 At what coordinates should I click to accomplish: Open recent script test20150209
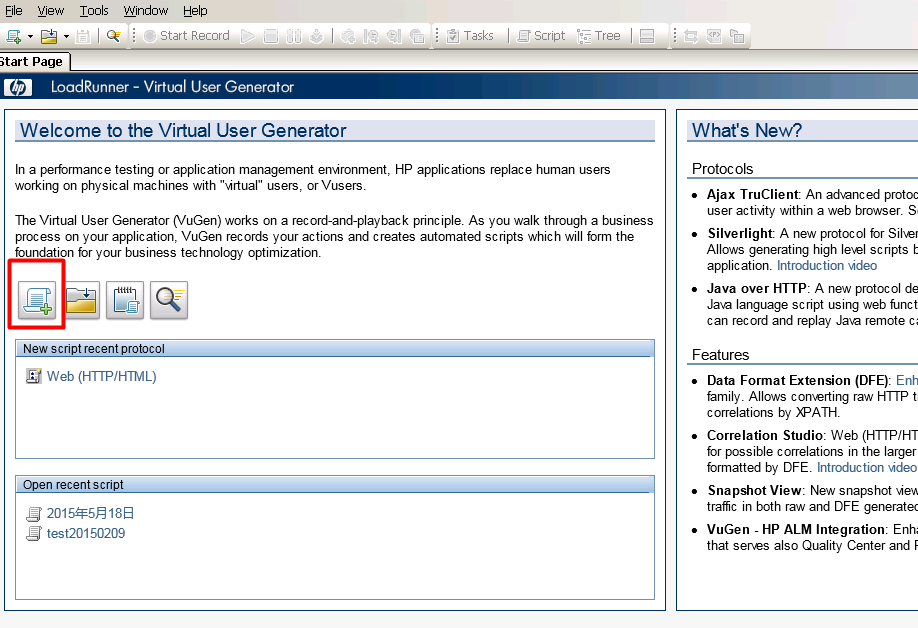[x=86, y=533]
